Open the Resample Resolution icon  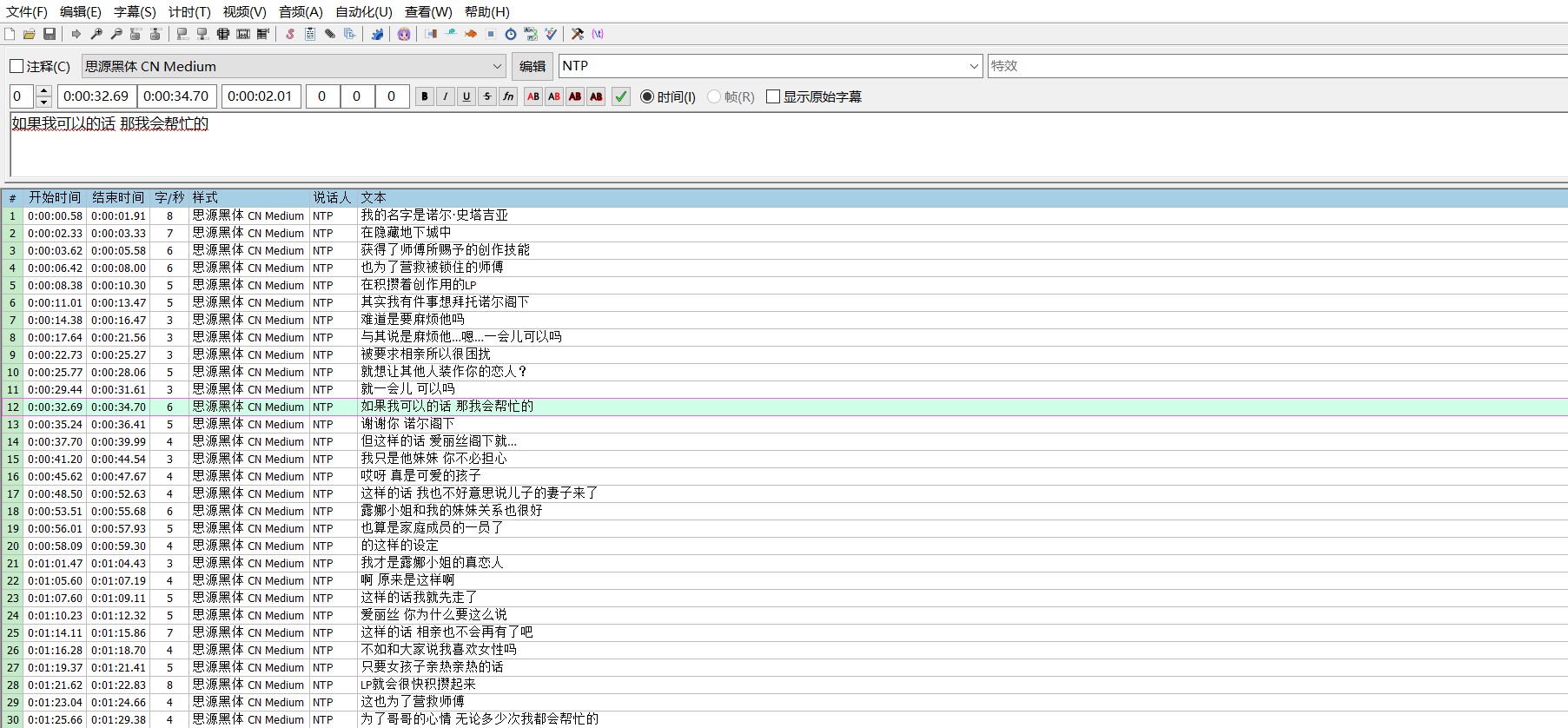491,34
